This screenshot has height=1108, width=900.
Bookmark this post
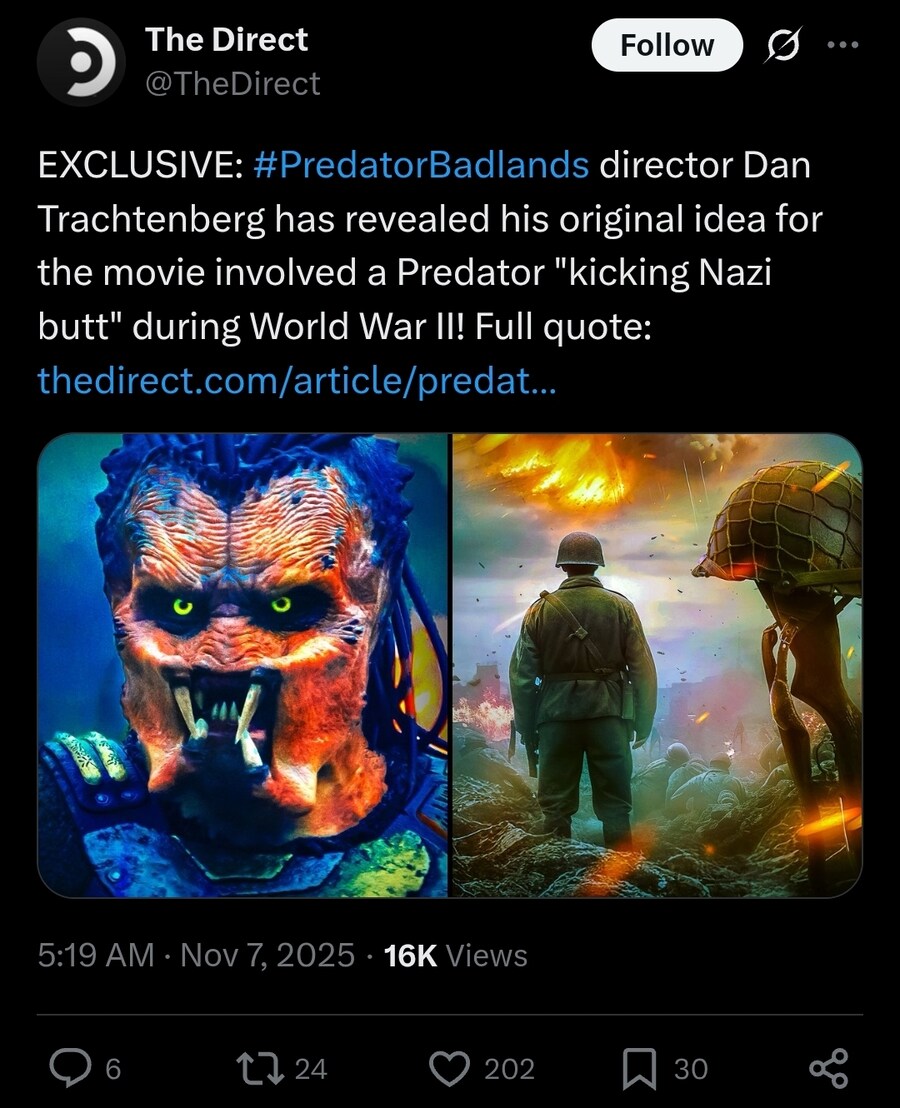click(639, 1068)
